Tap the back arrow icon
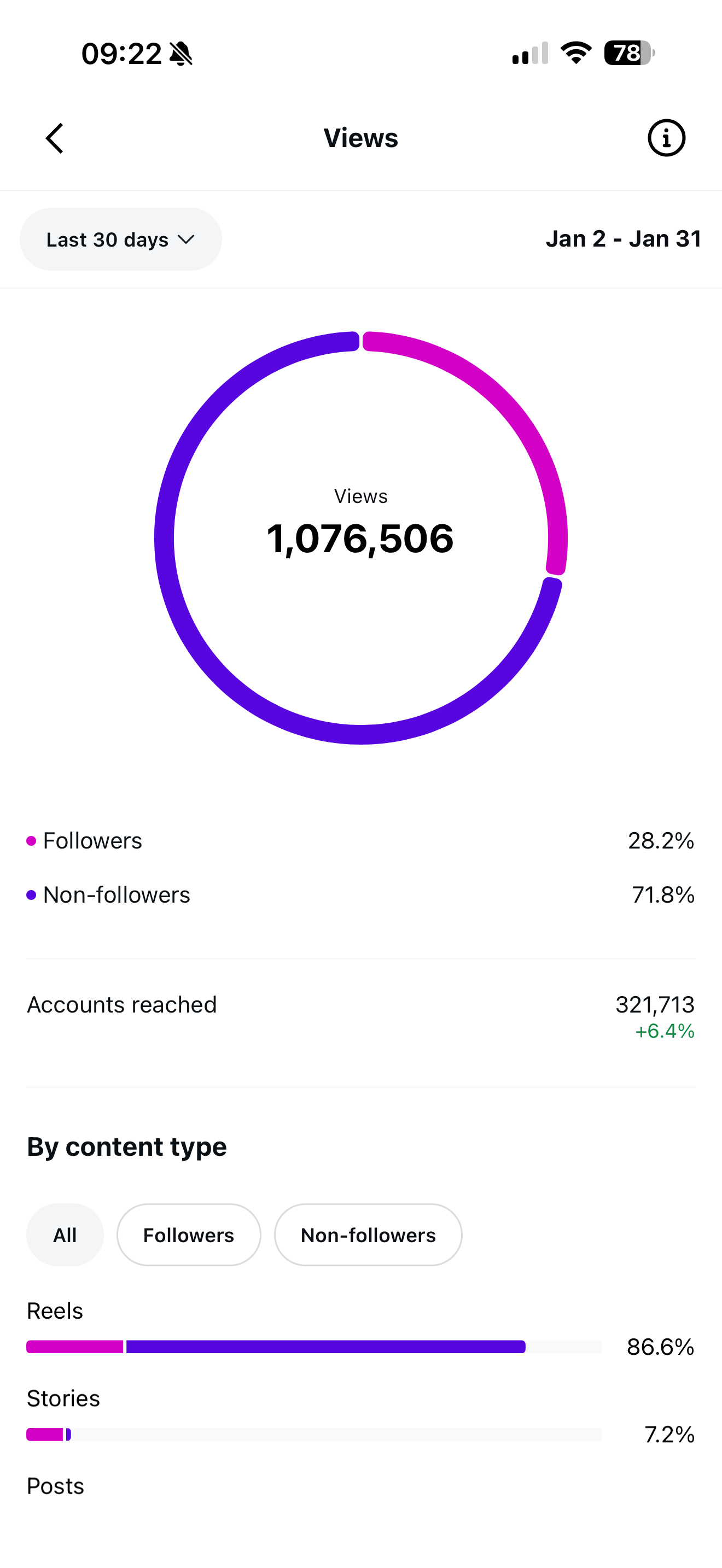This screenshot has width=722, height=1568. (55, 138)
